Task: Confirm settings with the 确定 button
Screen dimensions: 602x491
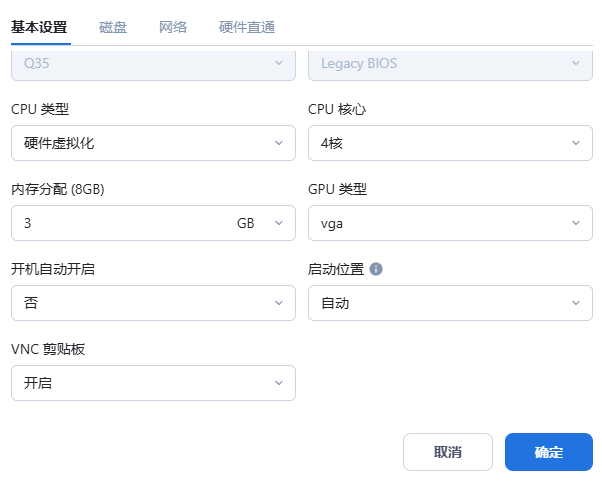Action: coord(549,452)
